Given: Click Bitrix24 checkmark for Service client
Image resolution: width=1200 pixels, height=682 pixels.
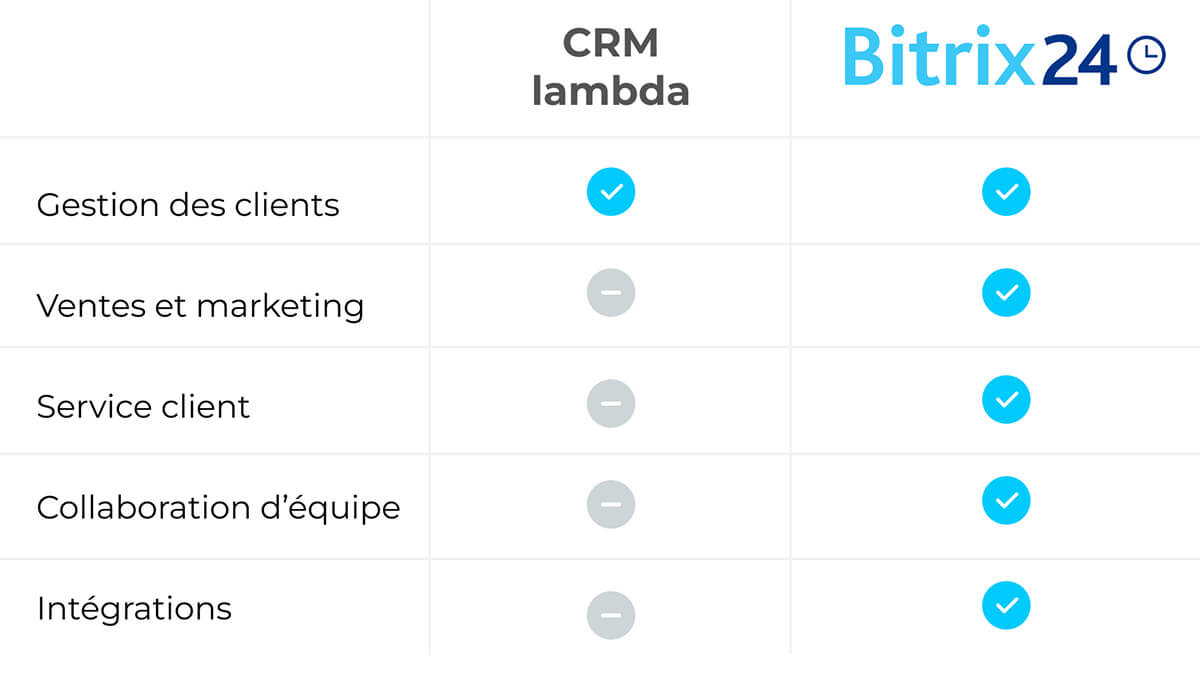Looking at the screenshot, I should (1006, 400).
